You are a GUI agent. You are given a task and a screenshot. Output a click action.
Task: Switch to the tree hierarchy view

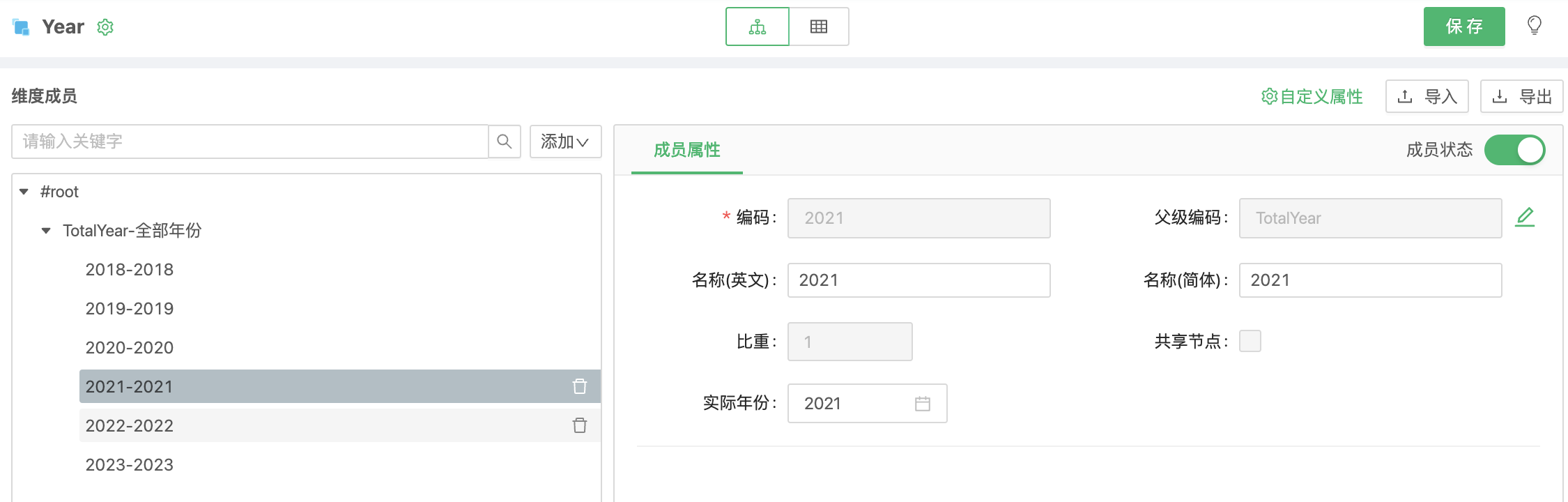pos(758,27)
